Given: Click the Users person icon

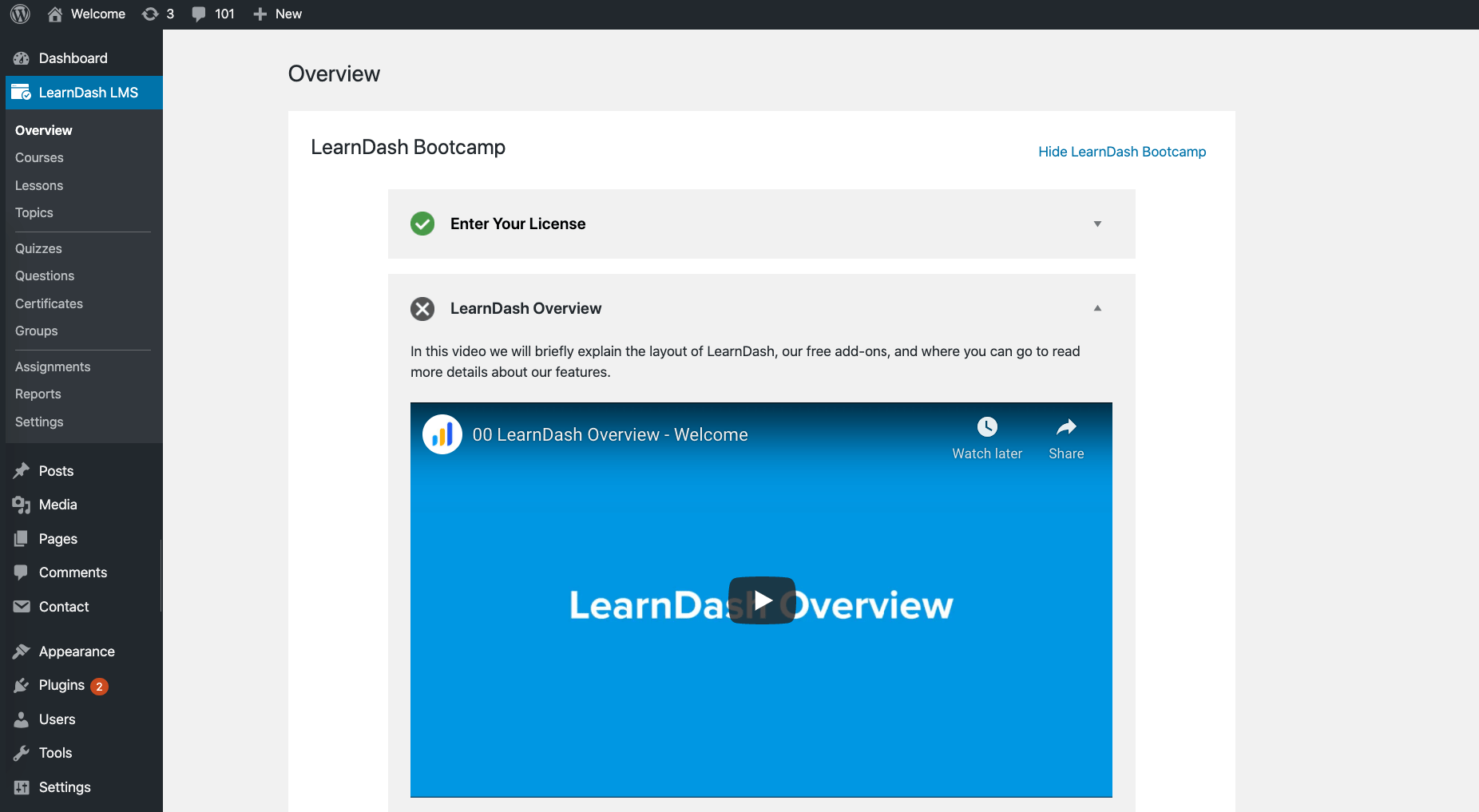Looking at the screenshot, I should tap(22, 719).
